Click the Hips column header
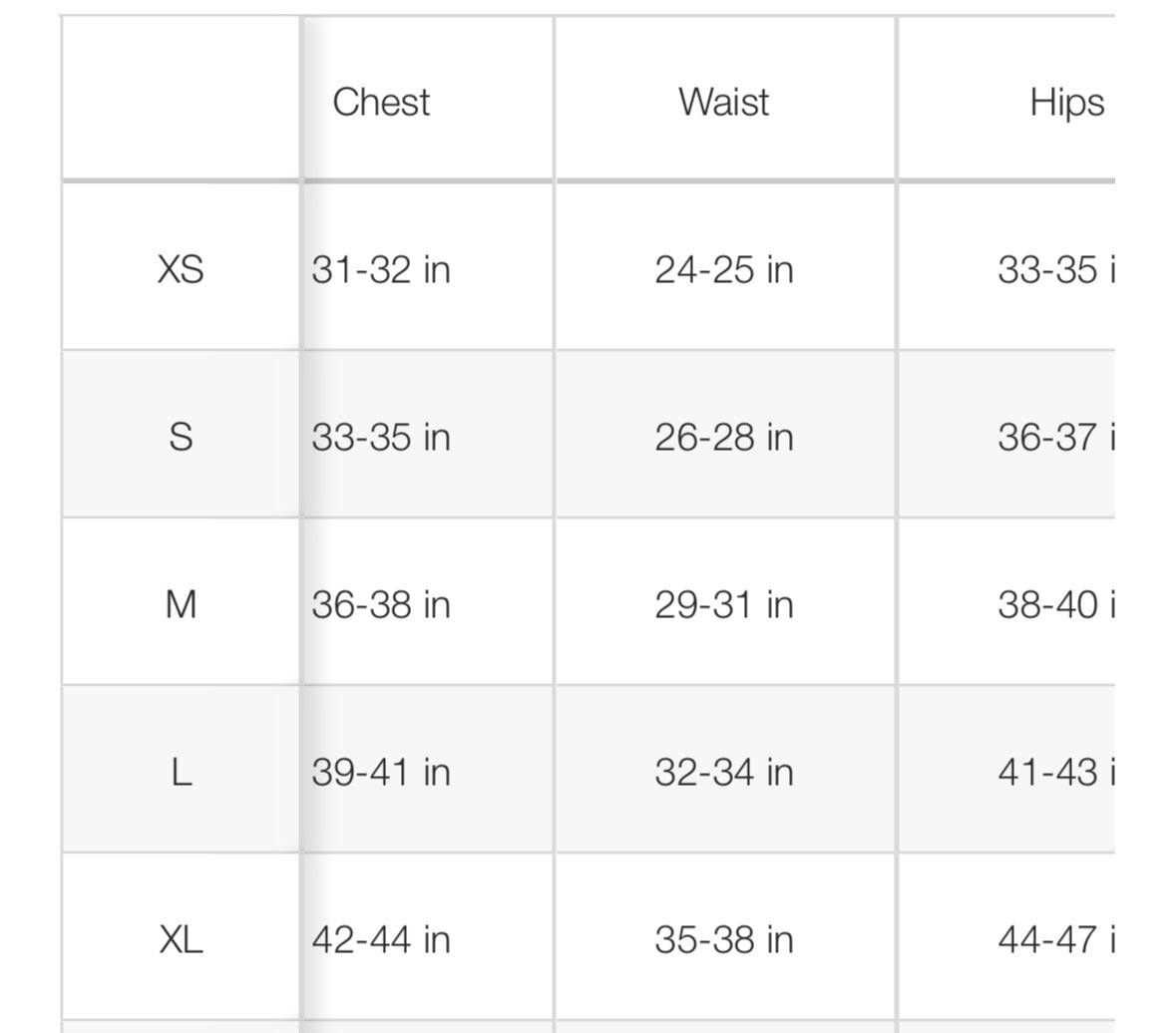The height and width of the screenshot is (1033, 1176). (x=1066, y=102)
